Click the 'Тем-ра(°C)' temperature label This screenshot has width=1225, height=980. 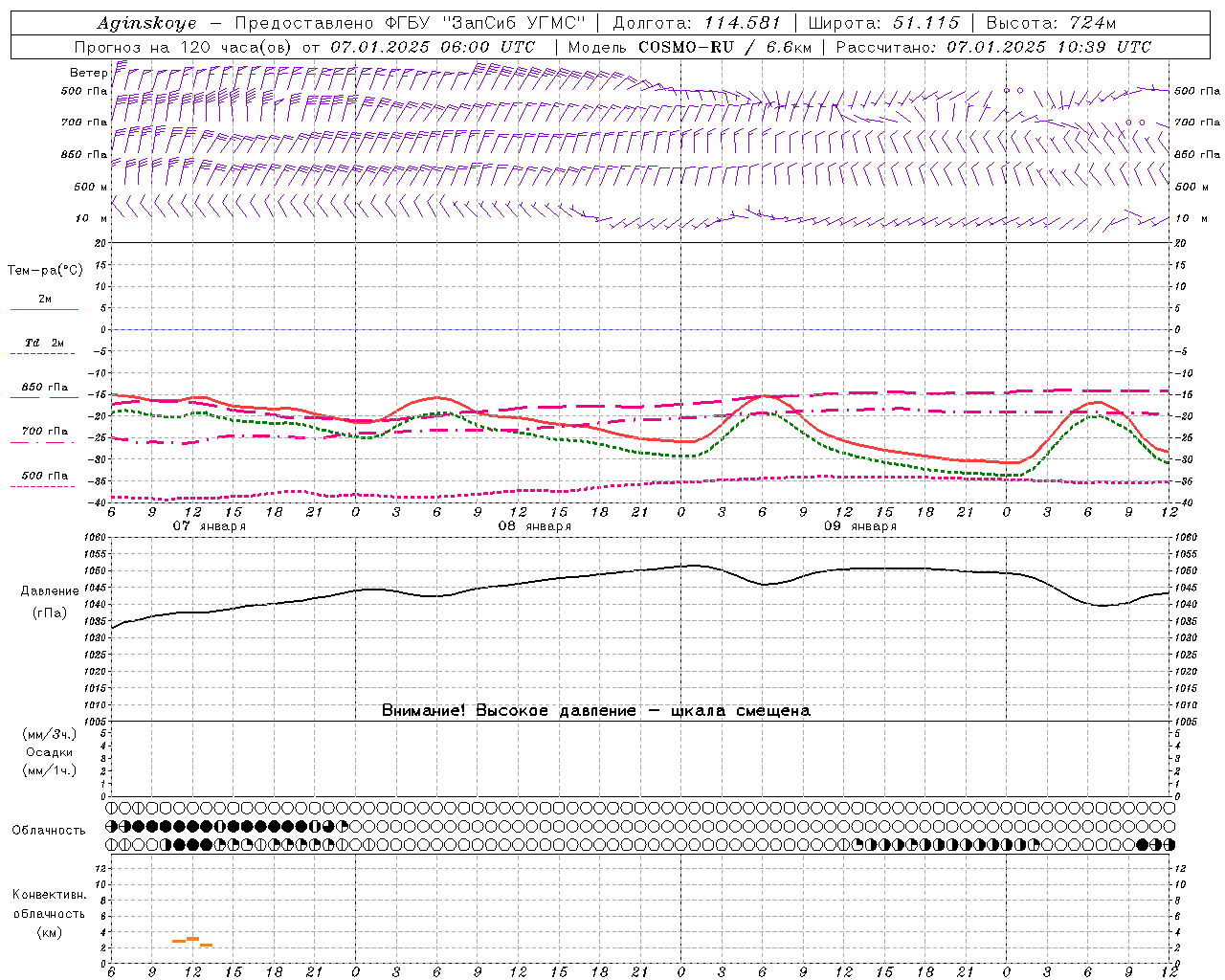(x=45, y=271)
